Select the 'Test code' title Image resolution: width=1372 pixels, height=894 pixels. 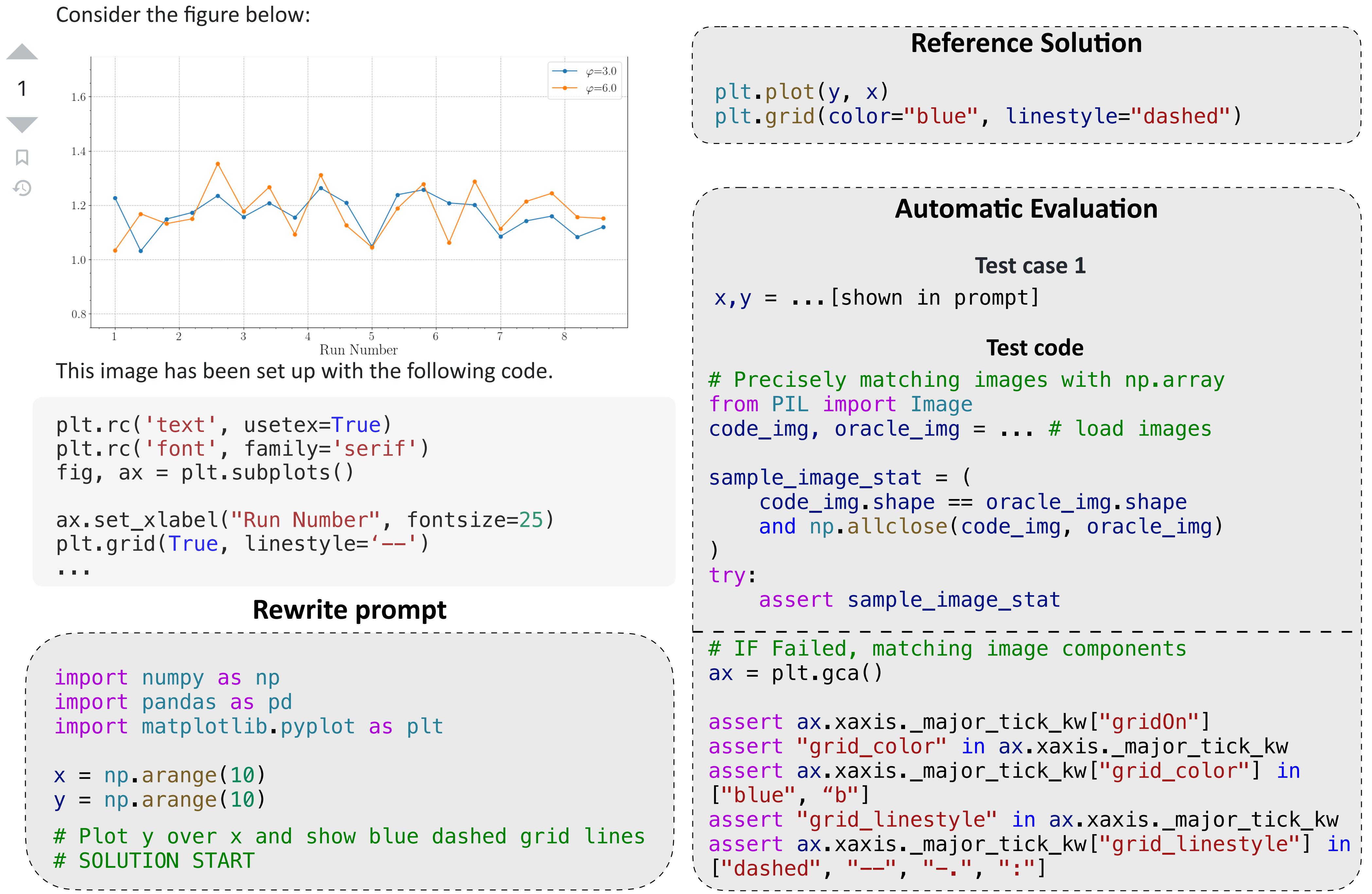point(1035,348)
